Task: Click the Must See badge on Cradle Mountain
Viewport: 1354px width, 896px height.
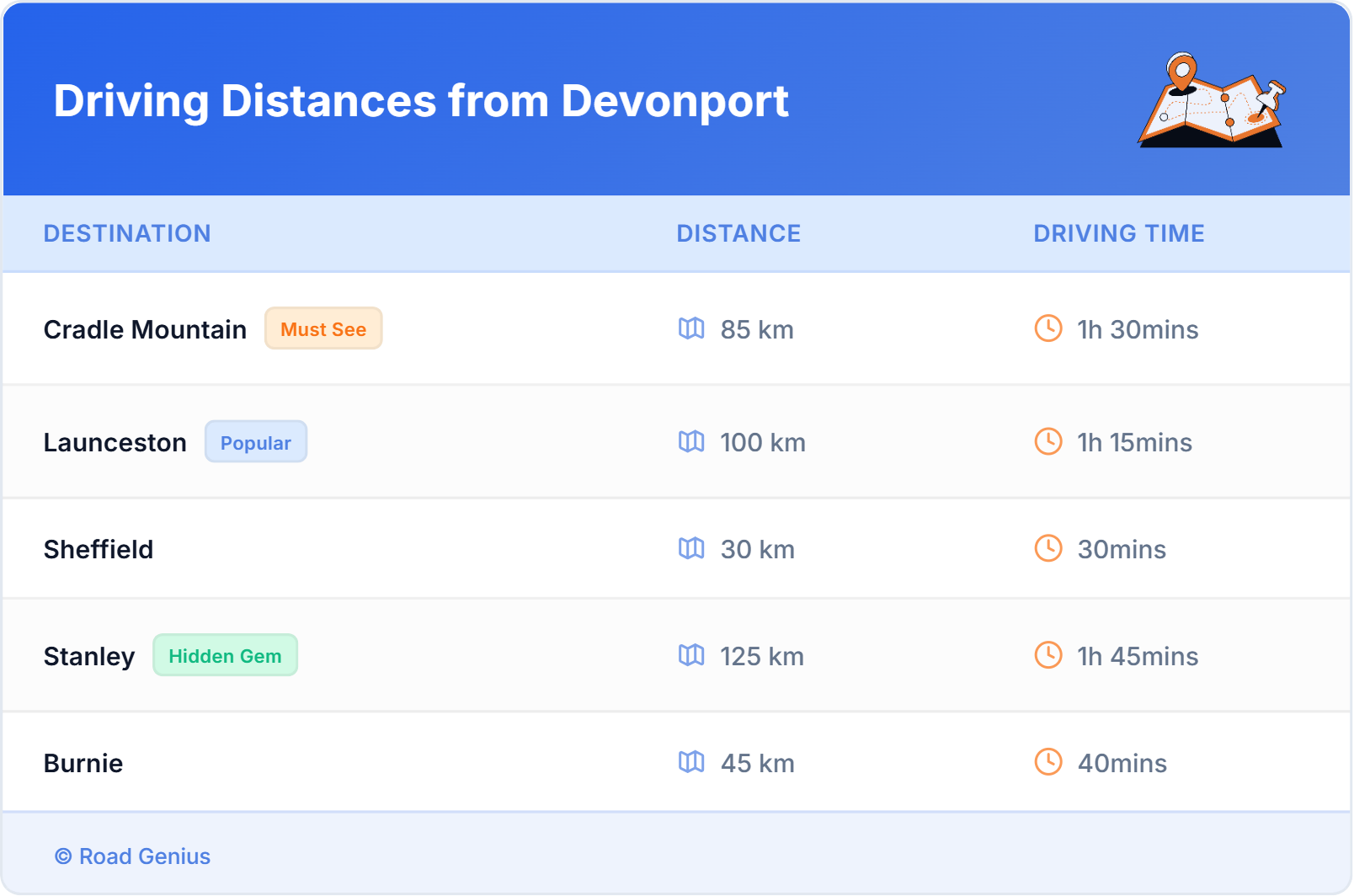Action: coord(323,328)
